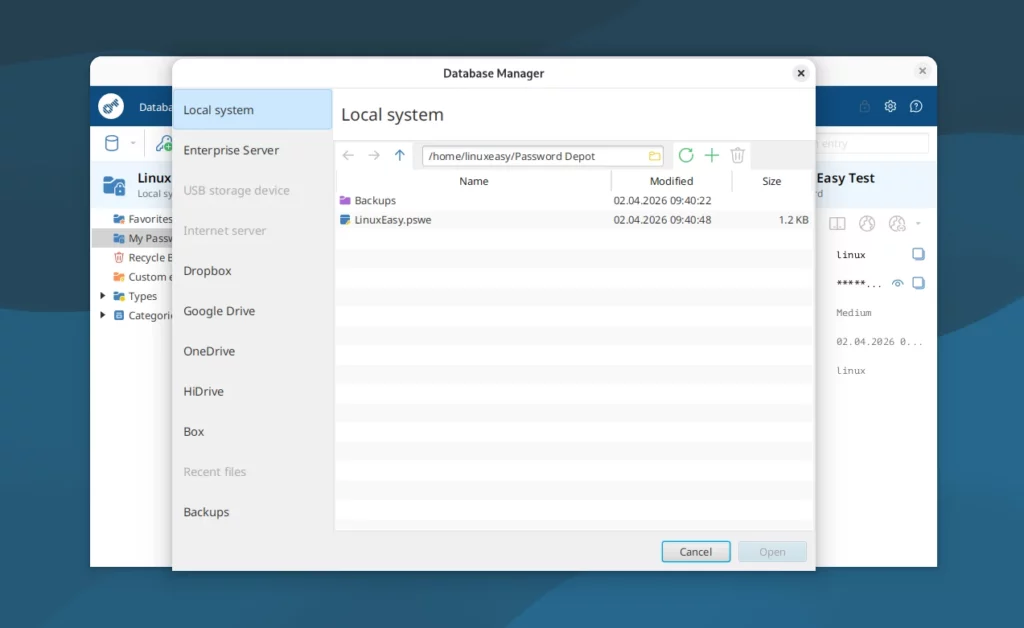Screen dimensions: 1024x628
Task: Sort files by the Modified column header
Action: point(671,181)
